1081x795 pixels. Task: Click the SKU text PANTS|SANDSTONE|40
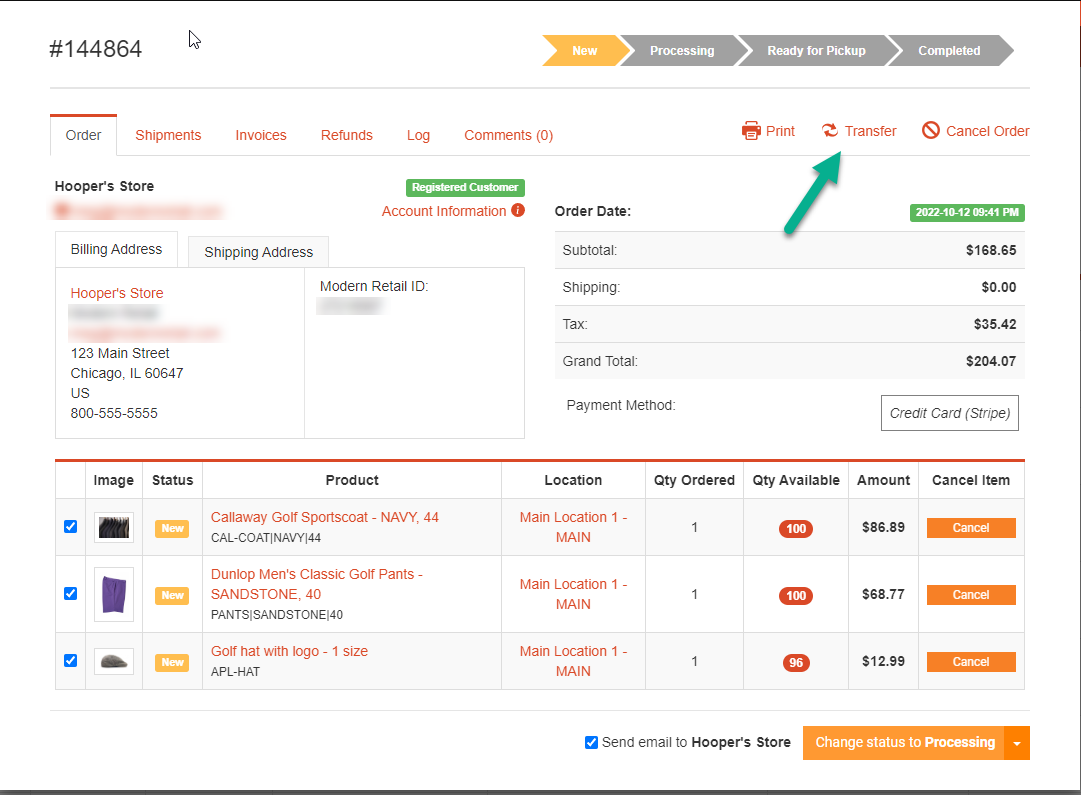click(x=277, y=614)
